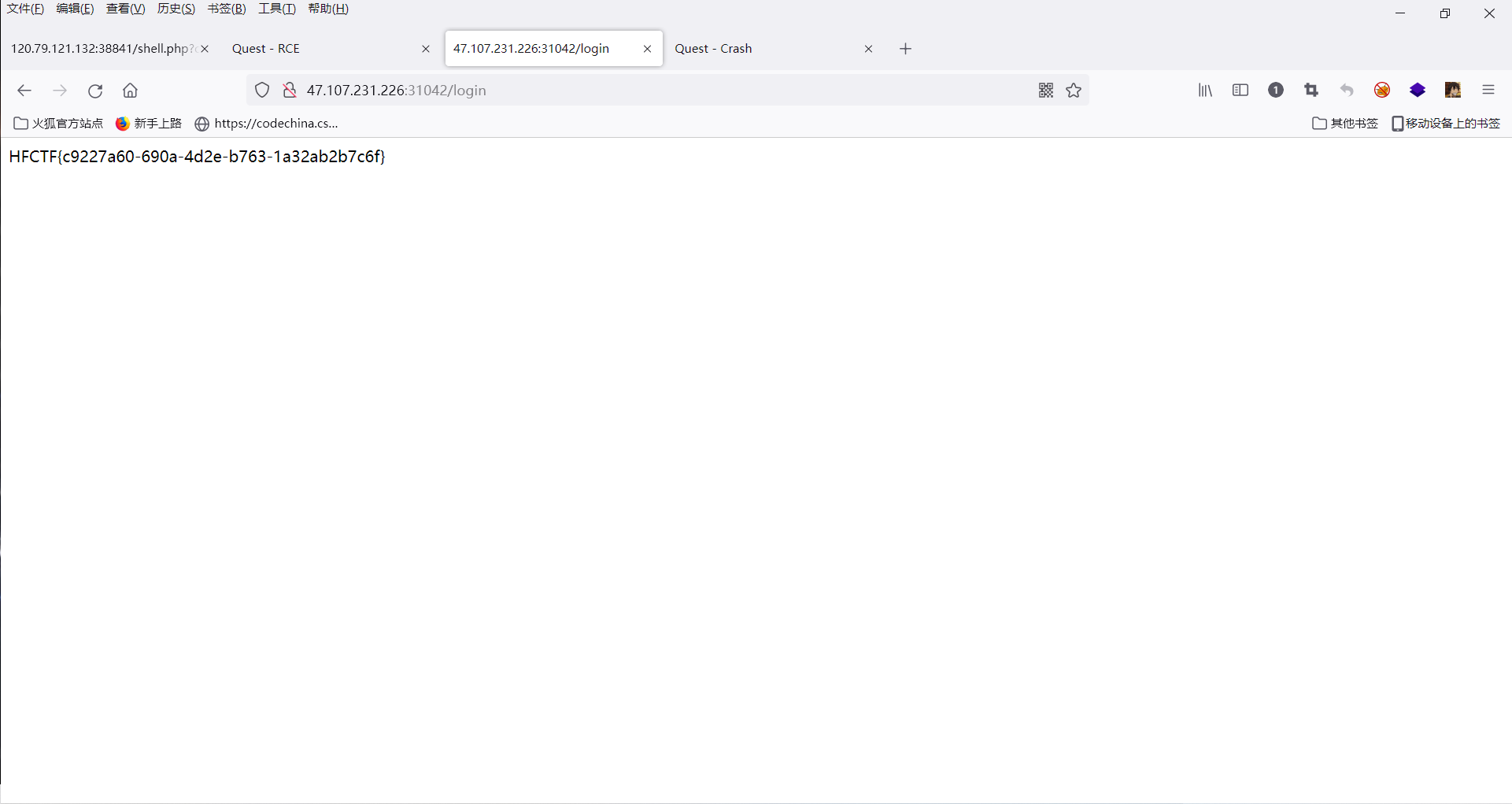The image size is (1512, 804).
Task: Switch to the 120.79.121.132 shell.php tab
Action: pyautogui.click(x=102, y=49)
